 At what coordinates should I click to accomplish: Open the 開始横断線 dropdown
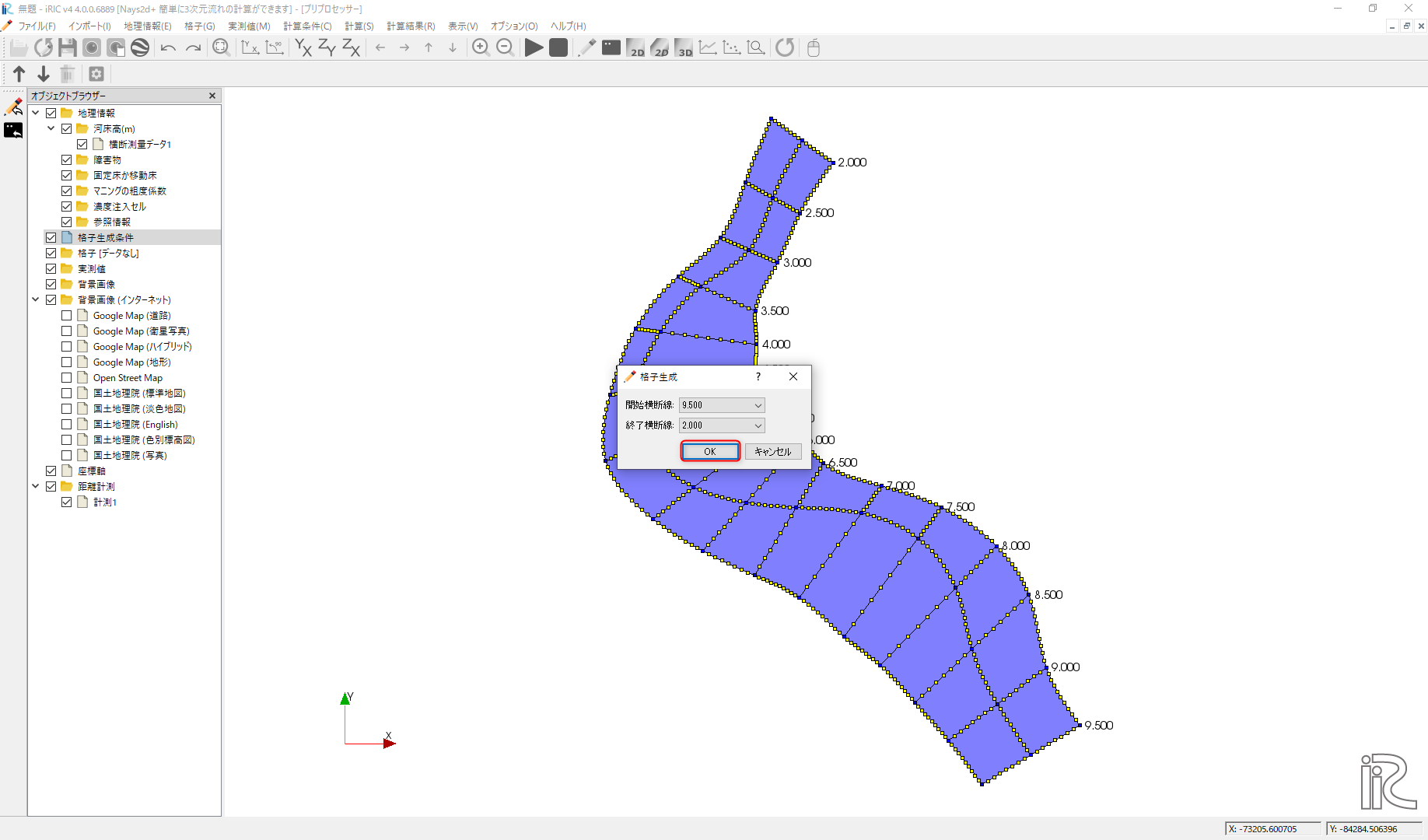(722, 405)
